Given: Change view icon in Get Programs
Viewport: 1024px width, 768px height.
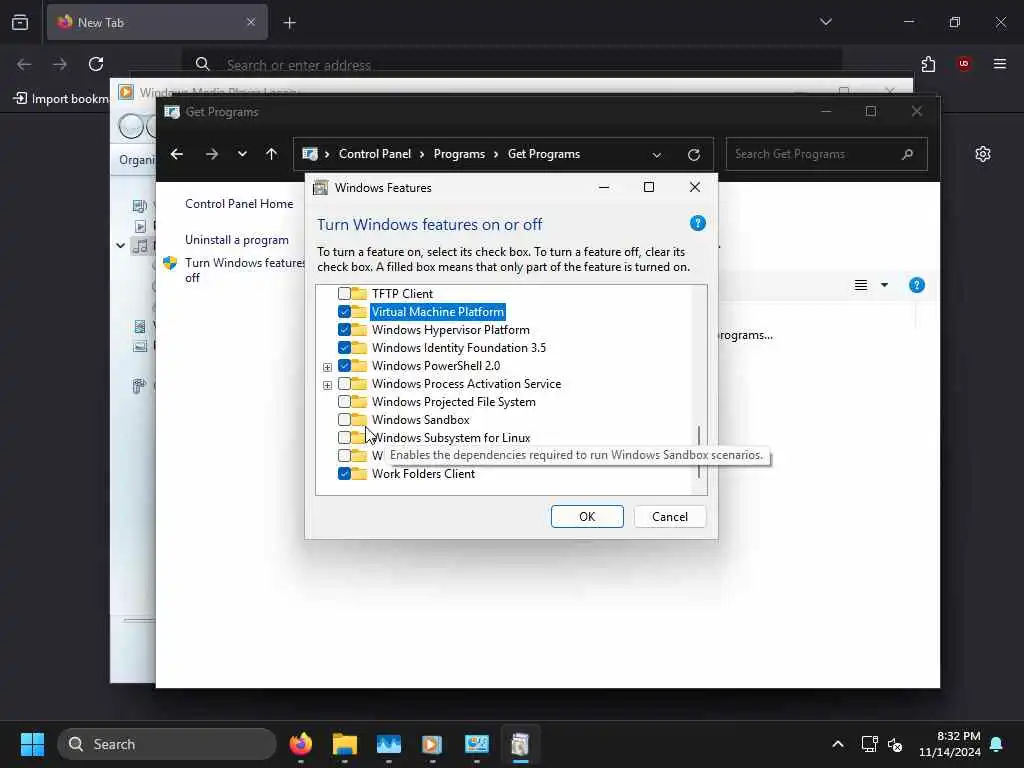Looking at the screenshot, I should [861, 285].
